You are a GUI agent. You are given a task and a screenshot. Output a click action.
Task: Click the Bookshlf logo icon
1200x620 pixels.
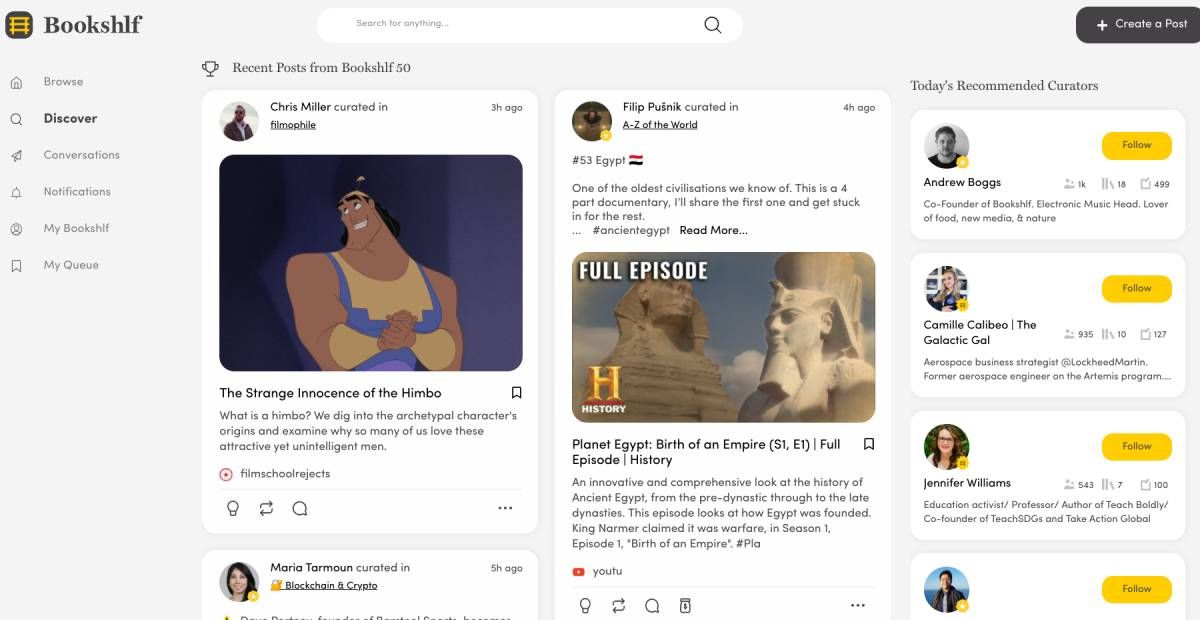click(19, 25)
